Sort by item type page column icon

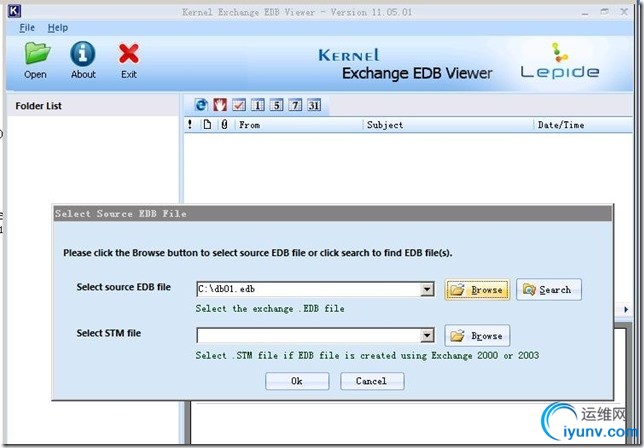[x=207, y=124]
